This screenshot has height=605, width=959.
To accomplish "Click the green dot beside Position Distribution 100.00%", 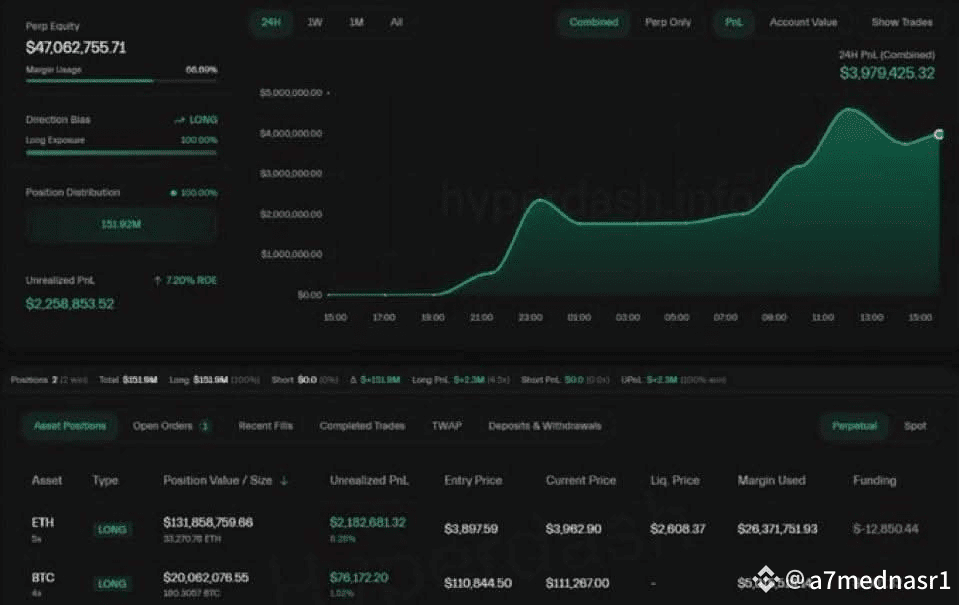I will 174,193.
